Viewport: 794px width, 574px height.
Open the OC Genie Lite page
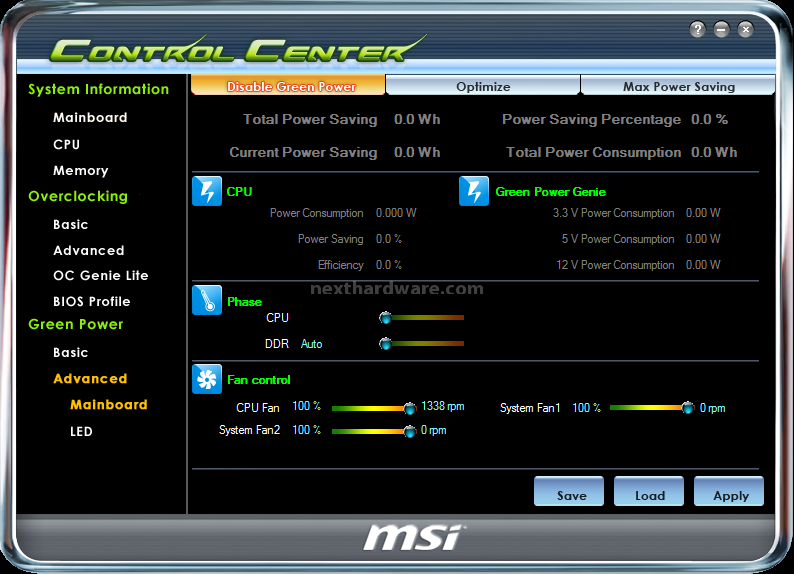101,275
